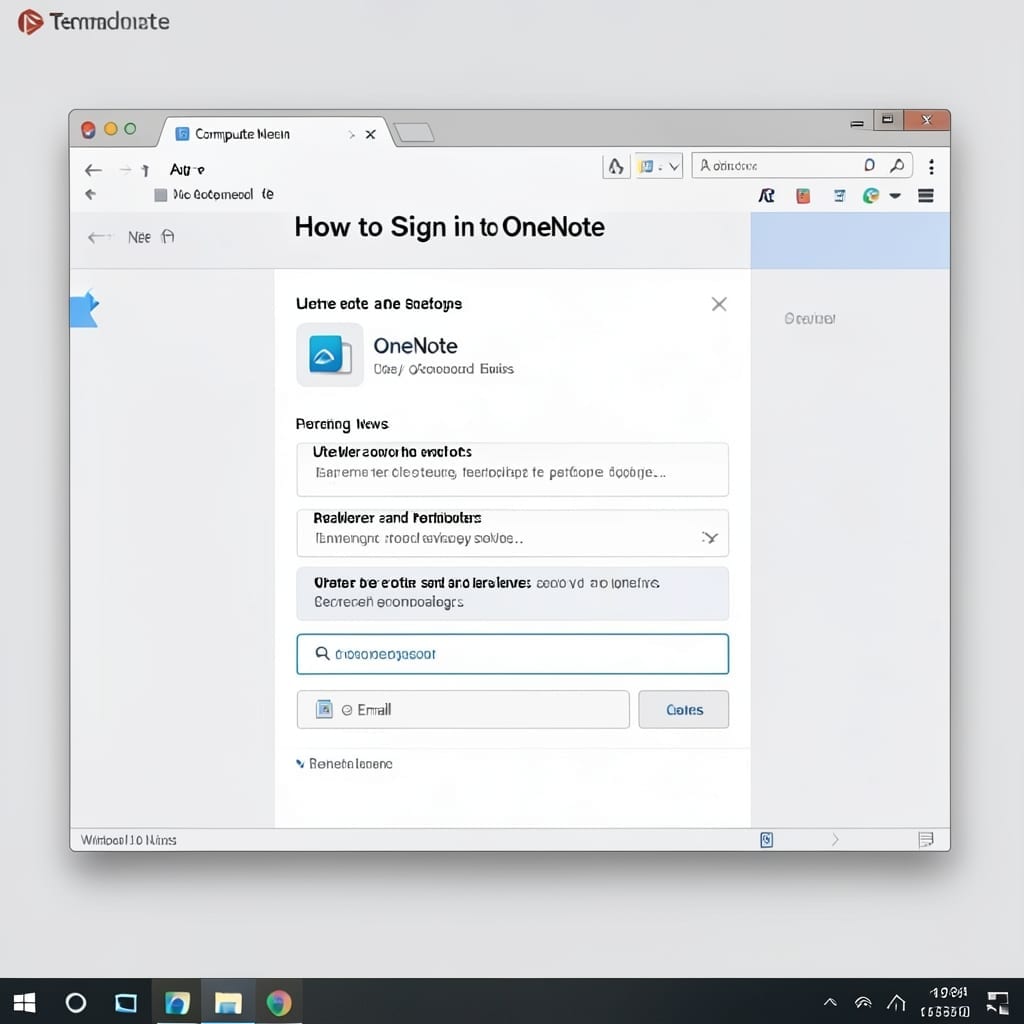Open File Explorer from the taskbar
Screen dimensions: 1024x1024
pyautogui.click(x=228, y=1002)
